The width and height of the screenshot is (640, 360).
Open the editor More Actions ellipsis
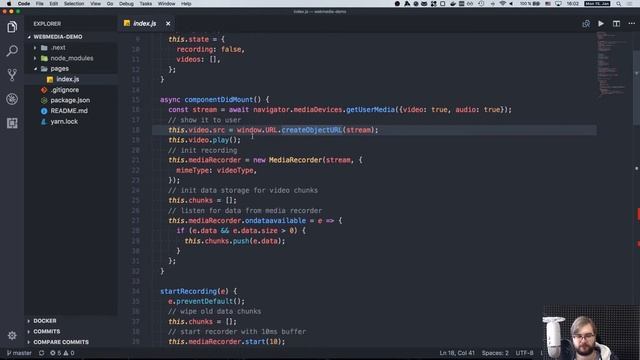[631, 24]
